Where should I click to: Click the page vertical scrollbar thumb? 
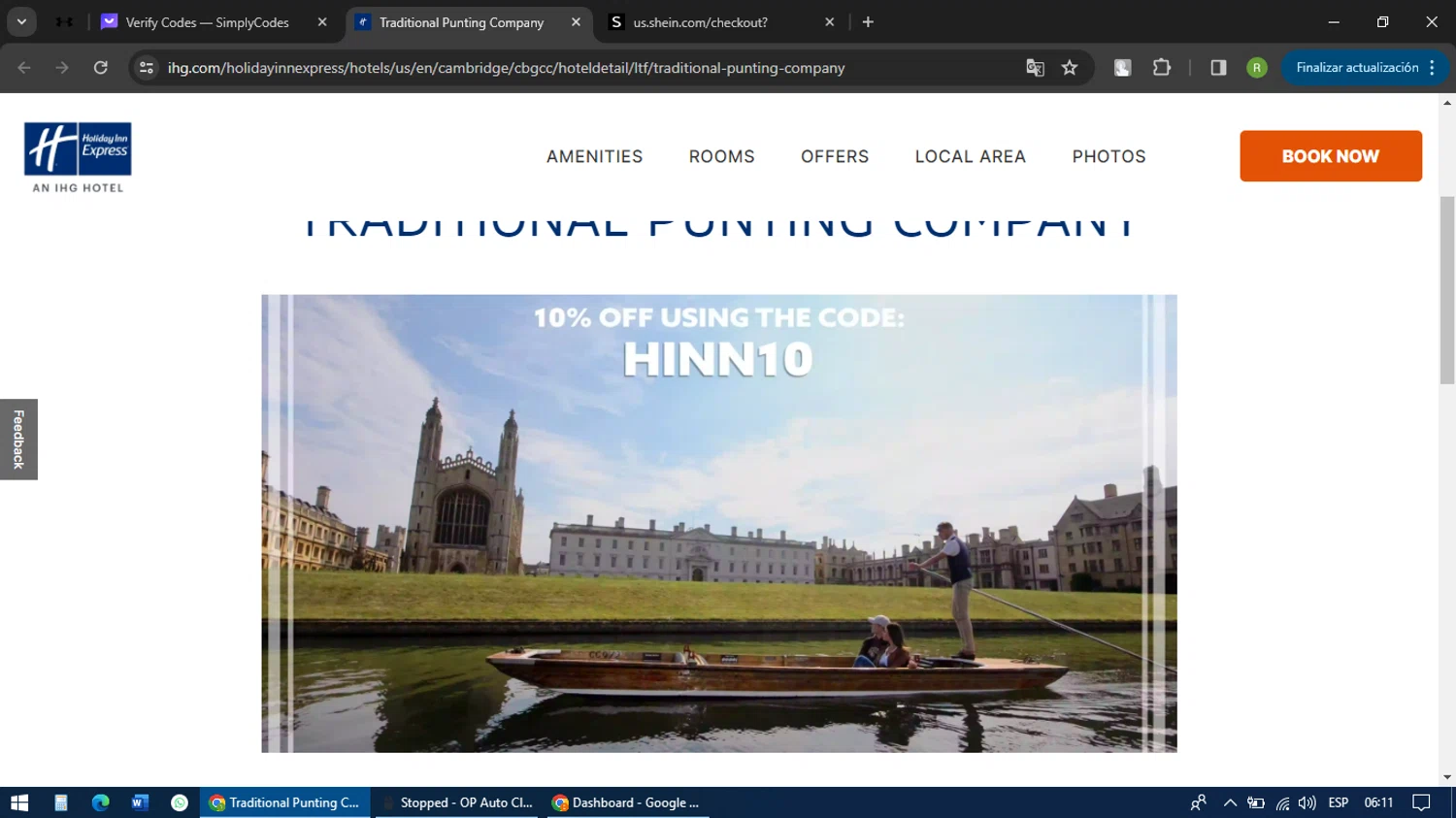tap(1447, 289)
